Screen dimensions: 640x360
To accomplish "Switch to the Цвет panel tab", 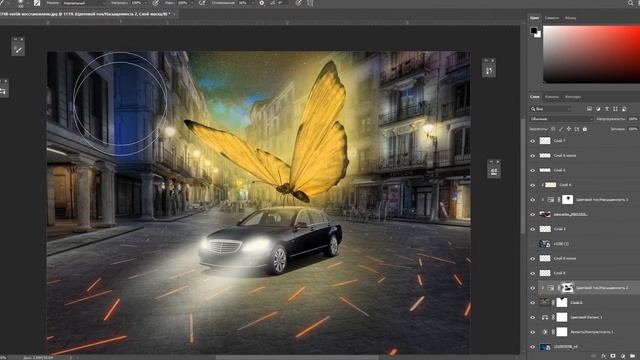I will tap(534, 18).
